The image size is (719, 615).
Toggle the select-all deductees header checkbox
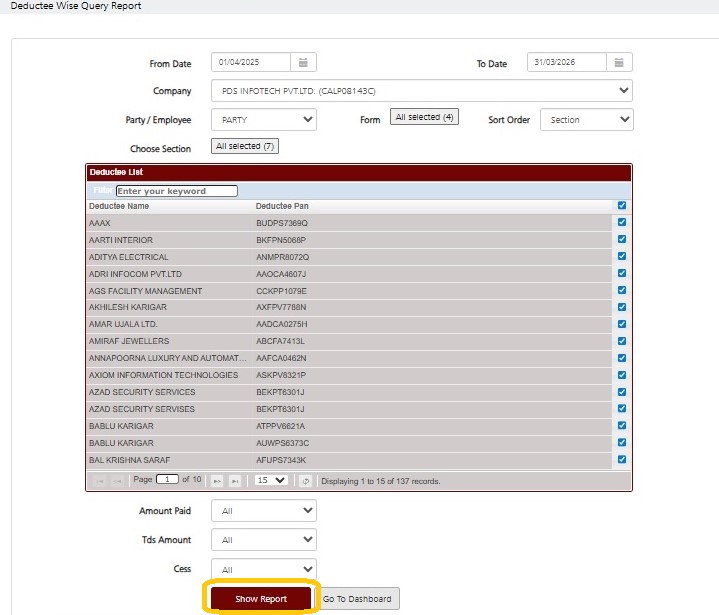click(622, 205)
